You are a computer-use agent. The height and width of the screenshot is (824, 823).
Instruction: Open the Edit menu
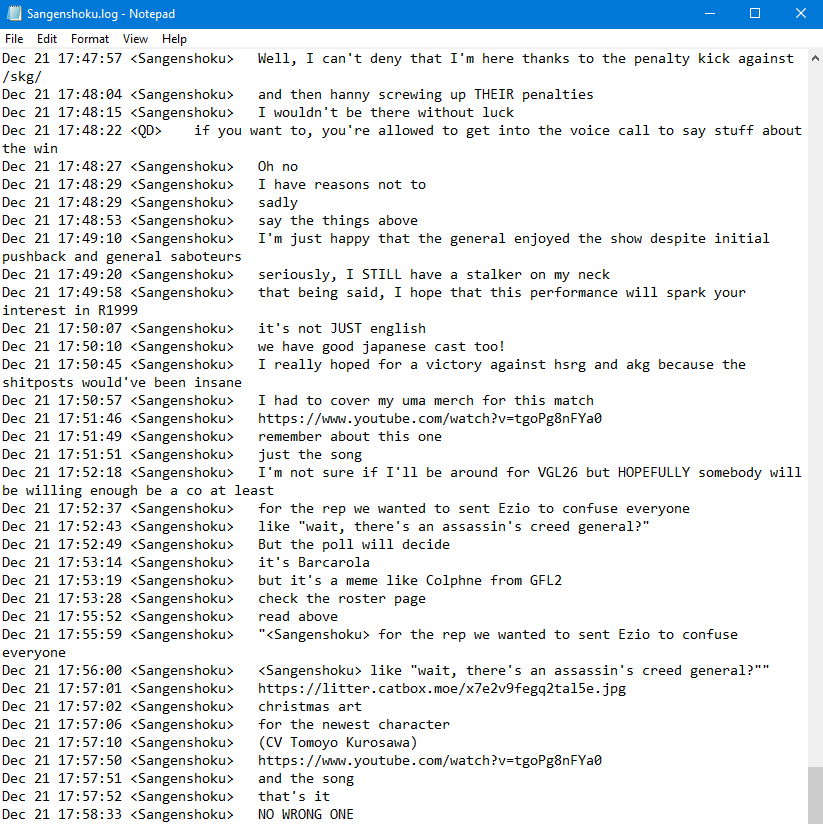click(x=47, y=39)
